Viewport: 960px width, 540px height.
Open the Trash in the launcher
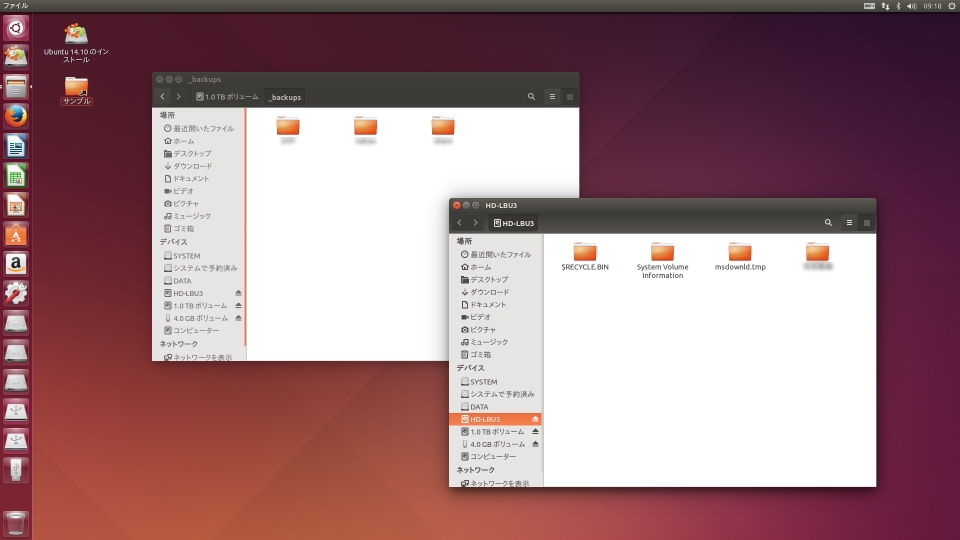(x=16, y=523)
